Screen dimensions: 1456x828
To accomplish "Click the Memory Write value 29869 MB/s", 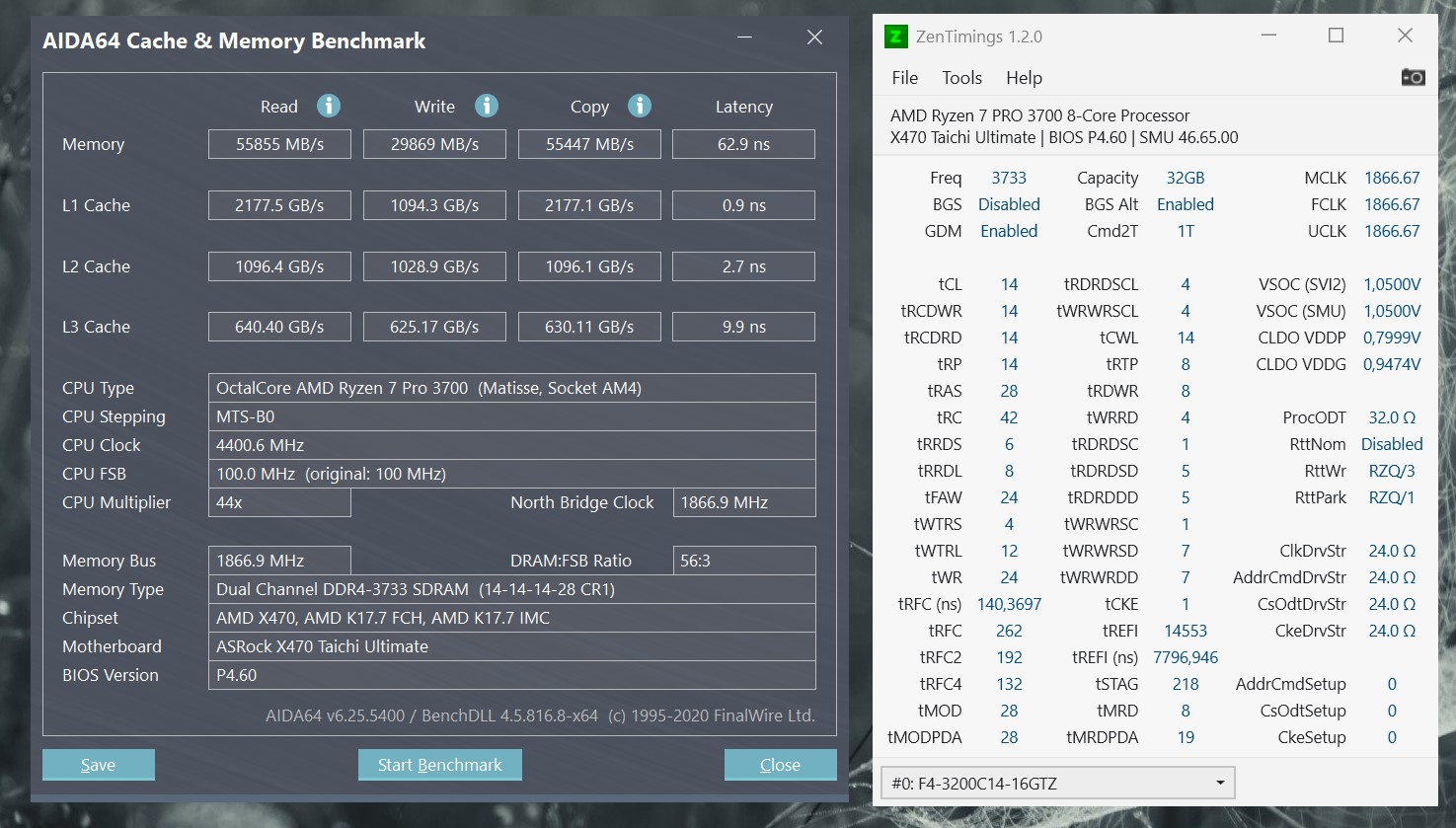I will click(x=434, y=144).
